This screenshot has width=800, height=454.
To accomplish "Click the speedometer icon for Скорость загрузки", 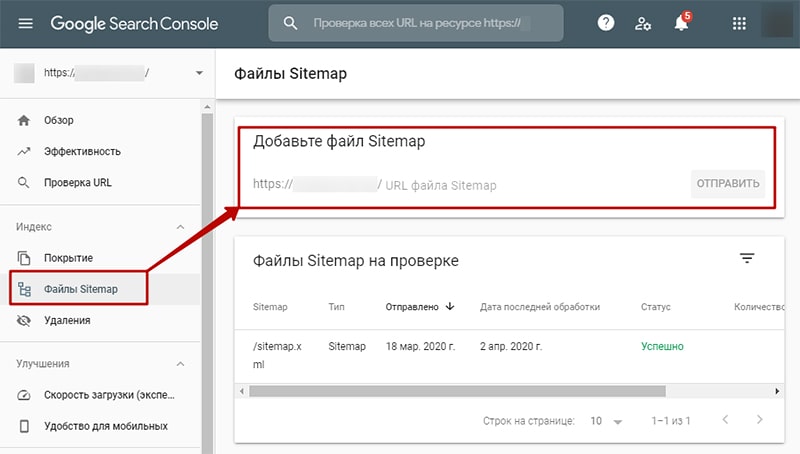I will pyautogui.click(x=23, y=395).
